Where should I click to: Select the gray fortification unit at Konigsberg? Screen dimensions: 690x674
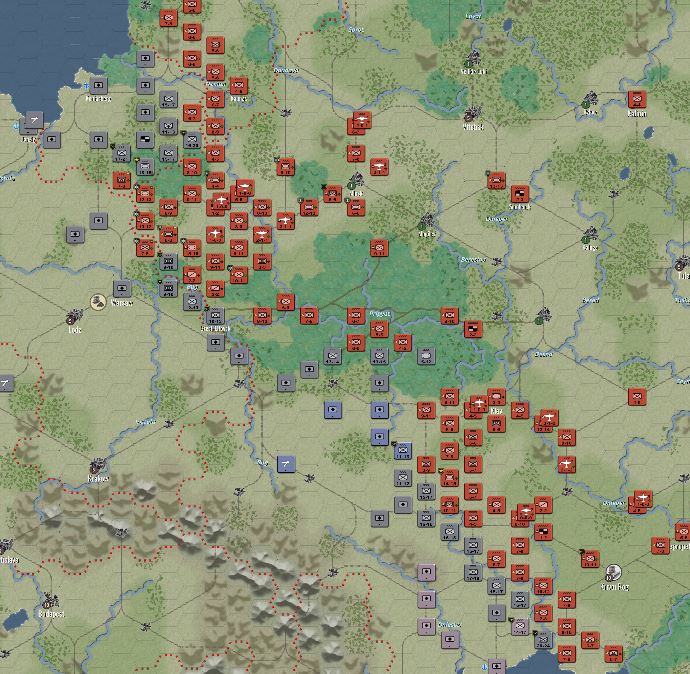(99, 85)
